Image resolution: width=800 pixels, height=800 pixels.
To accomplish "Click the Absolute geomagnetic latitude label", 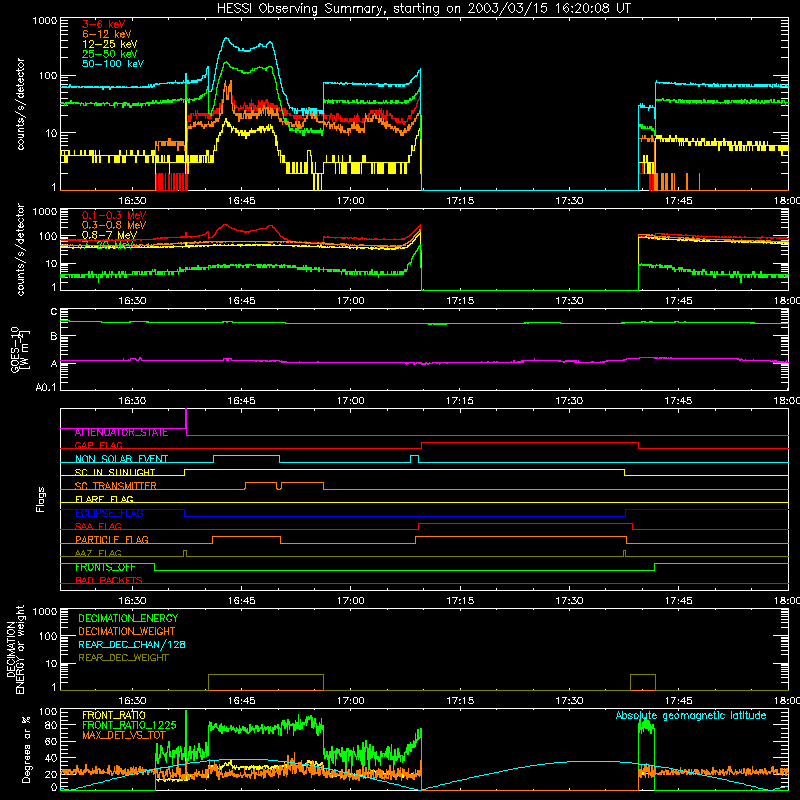I will [x=691, y=716].
